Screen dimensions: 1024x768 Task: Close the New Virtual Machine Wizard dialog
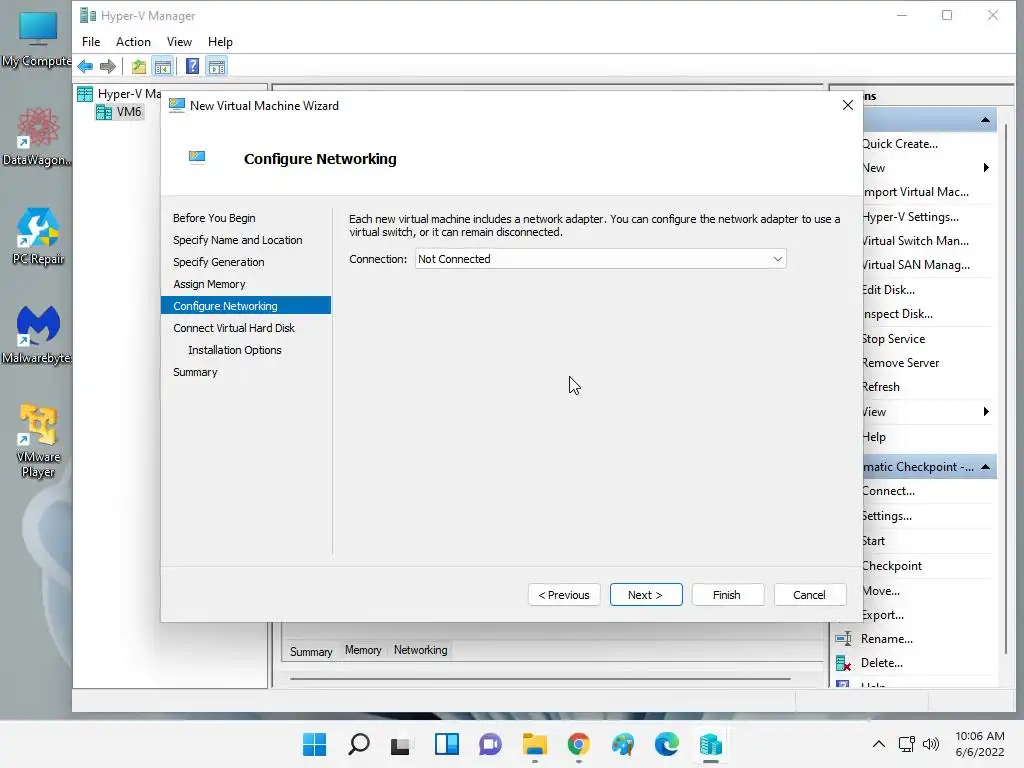click(848, 105)
